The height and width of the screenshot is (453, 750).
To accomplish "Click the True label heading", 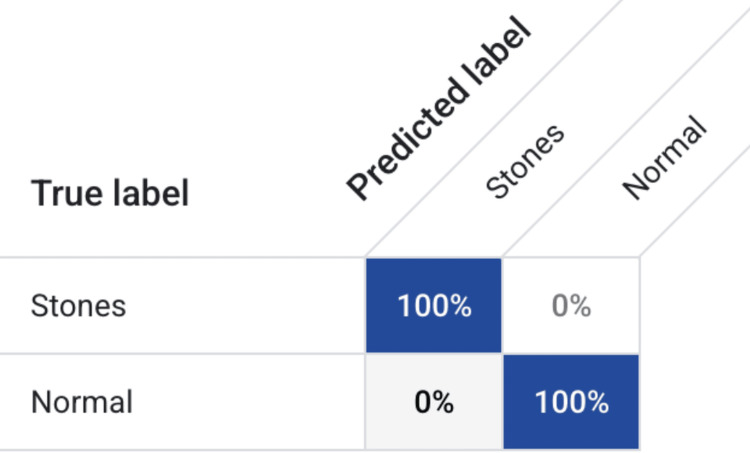I will [110, 193].
